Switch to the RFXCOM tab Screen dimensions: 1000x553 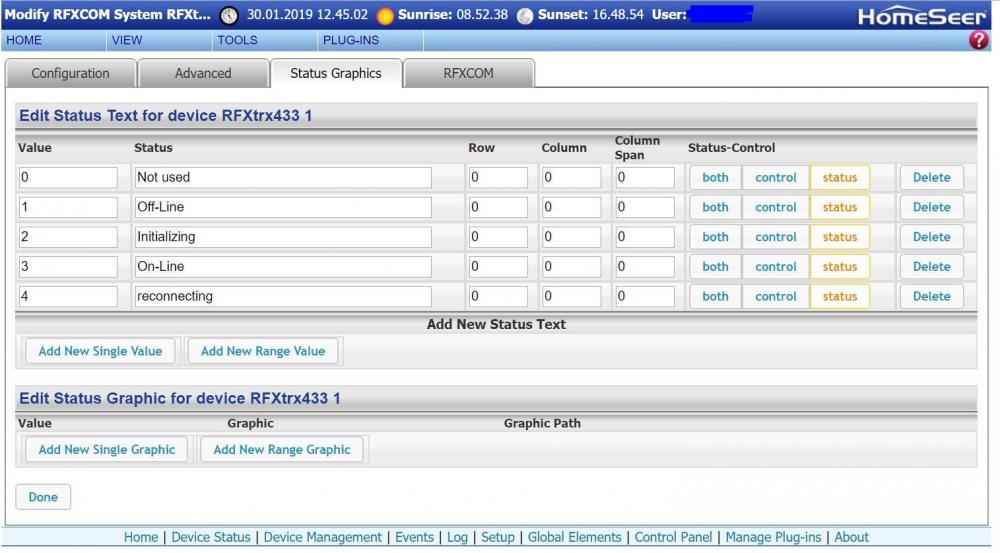[468, 74]
